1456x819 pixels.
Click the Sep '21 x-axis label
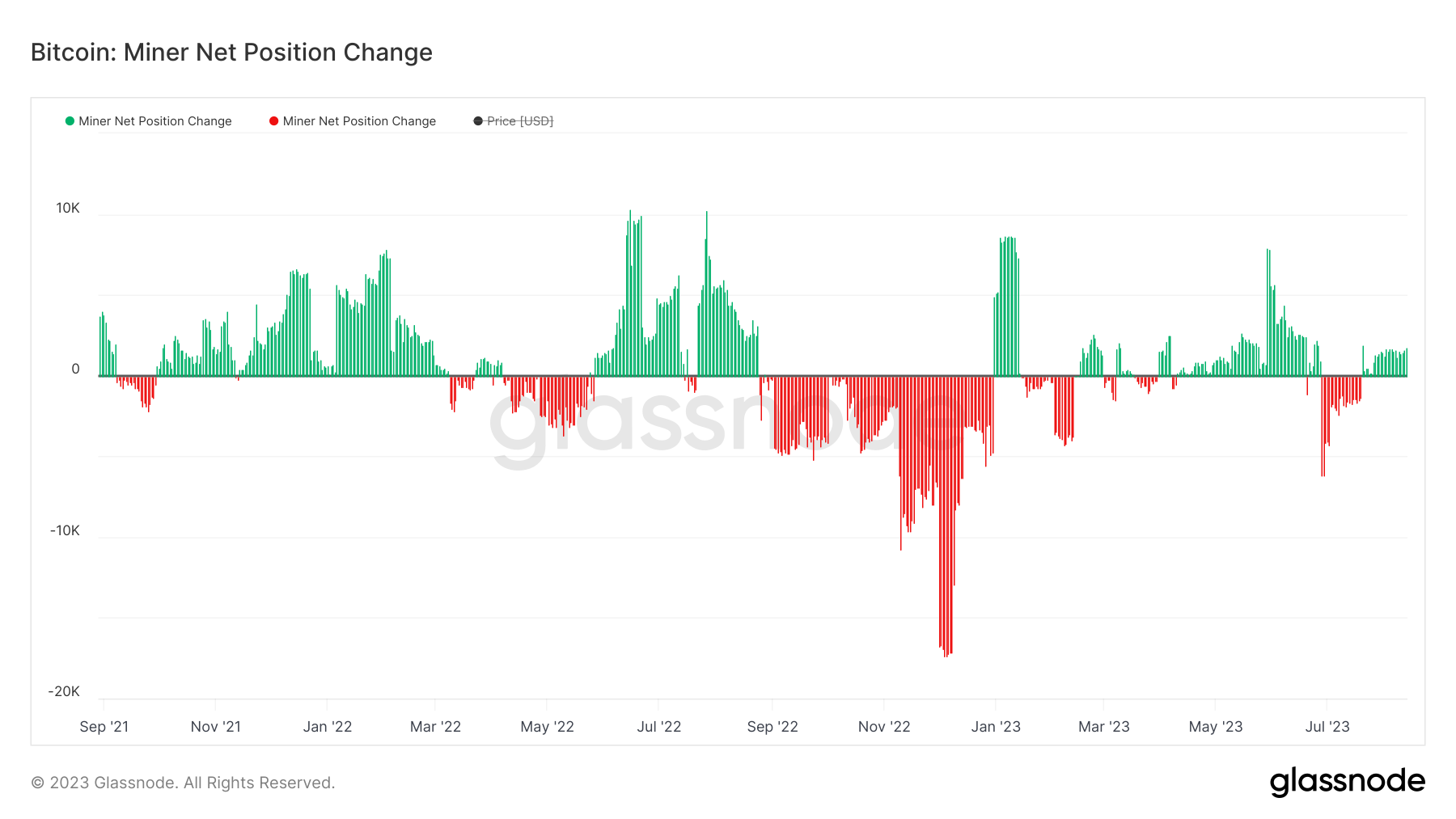[x=104, y=727]
